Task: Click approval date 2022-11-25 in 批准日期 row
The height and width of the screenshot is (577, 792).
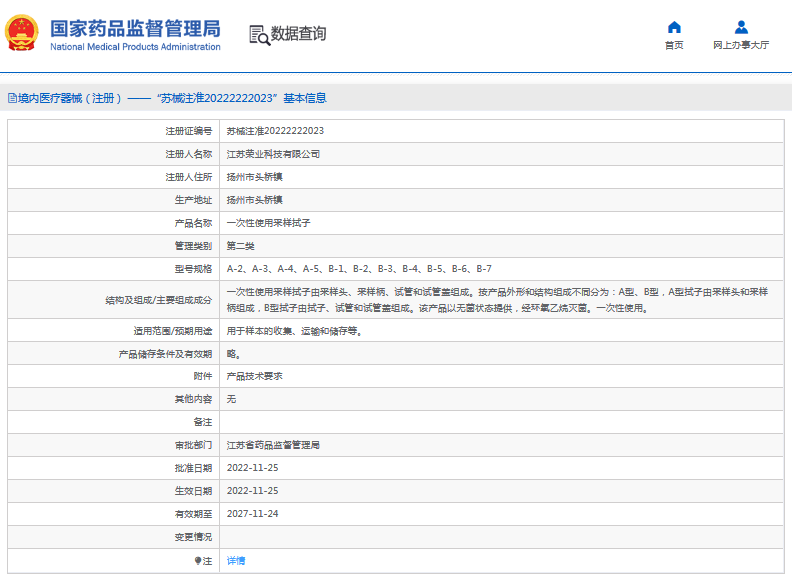Action: [253, 468]
